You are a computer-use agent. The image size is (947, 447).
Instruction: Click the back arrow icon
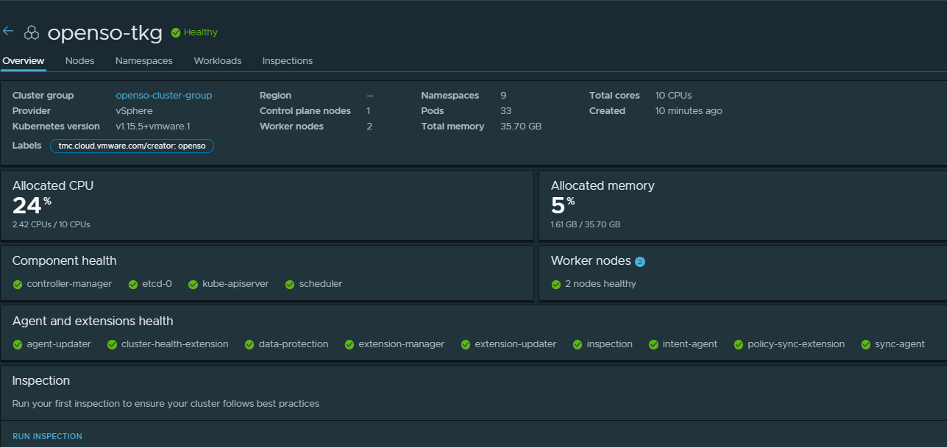click(x=8, y=31)
